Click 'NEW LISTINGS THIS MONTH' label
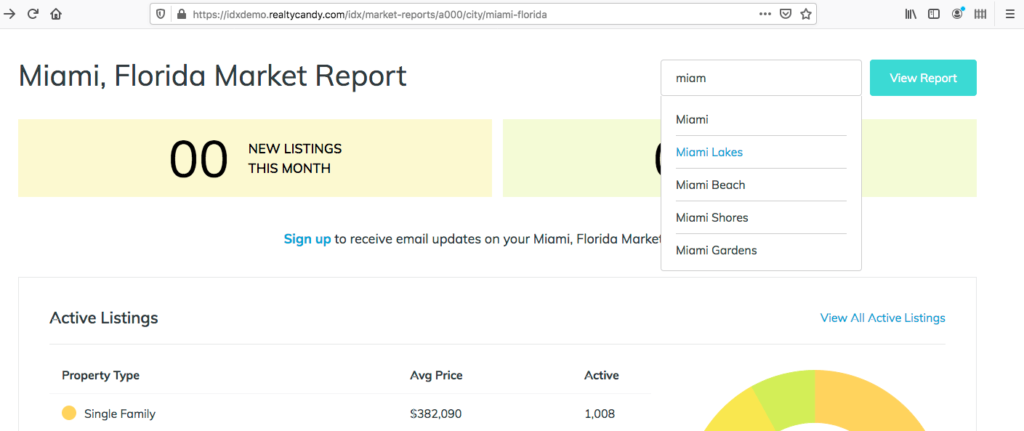The image size is (1024, 431). click(x=295, y=159)
